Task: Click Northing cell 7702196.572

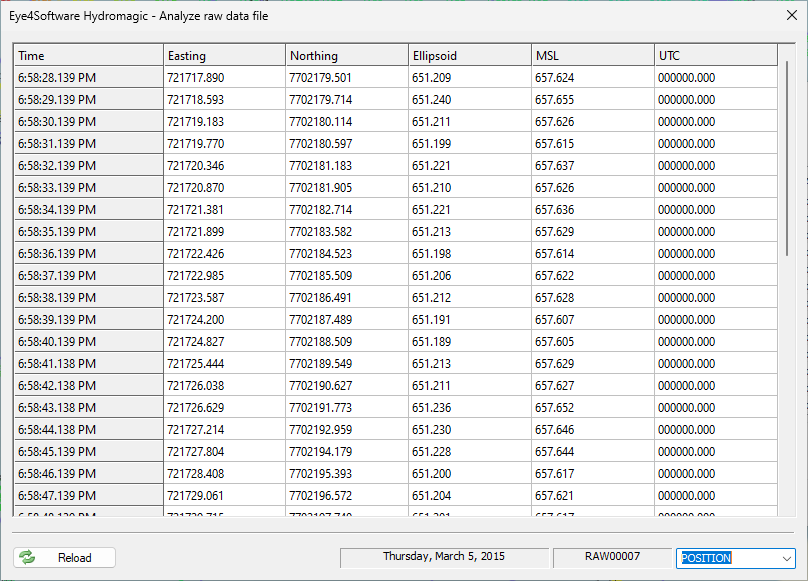Action: 347,495
